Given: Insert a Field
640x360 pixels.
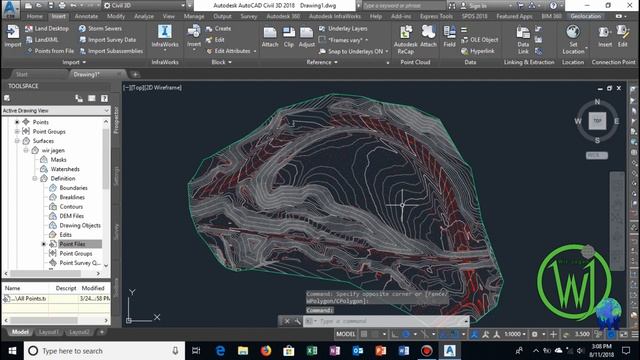Looking at the screenshot, I should click(x=449, y=37).
